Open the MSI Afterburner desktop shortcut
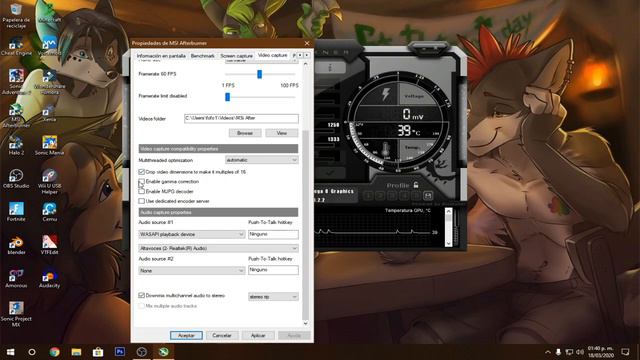The width and height of the screenshot is (640, 360). pos(16,116)
